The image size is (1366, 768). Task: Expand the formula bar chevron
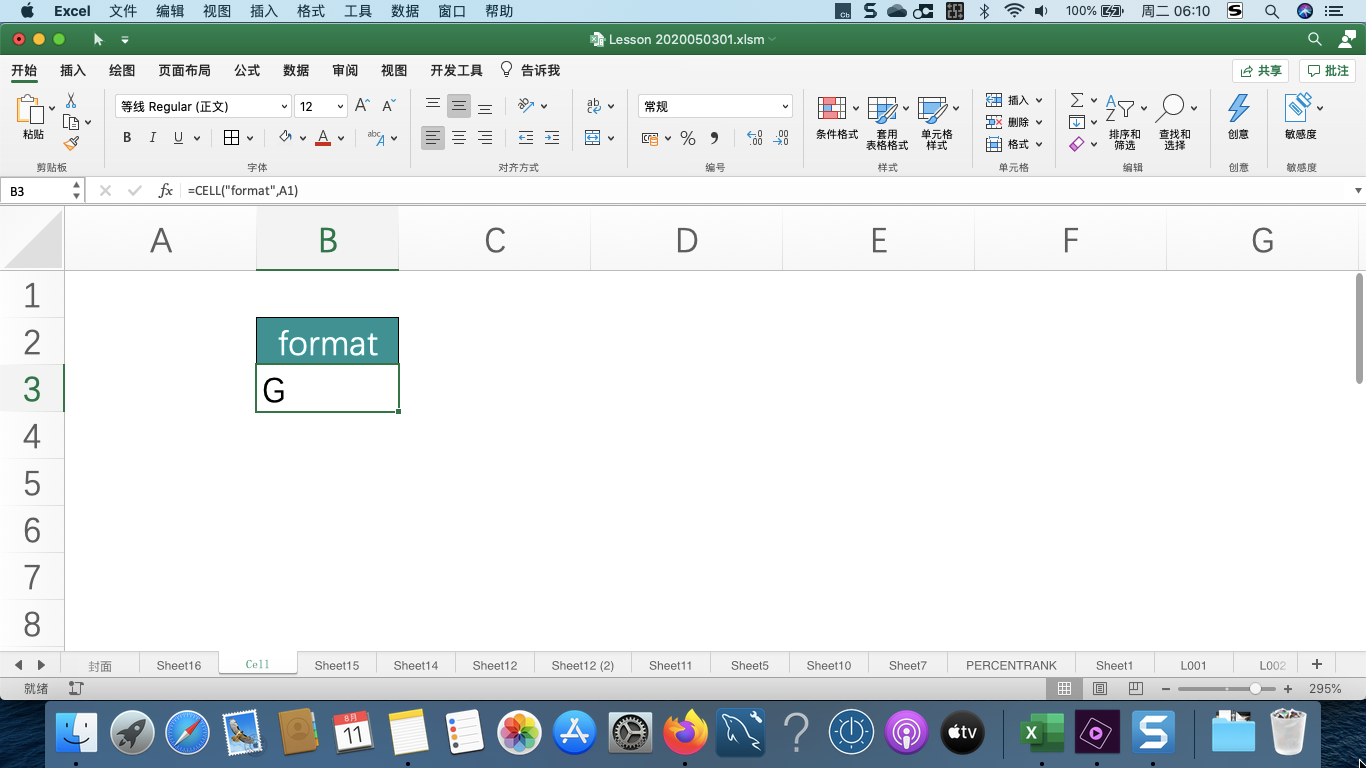click(1357, 190)
